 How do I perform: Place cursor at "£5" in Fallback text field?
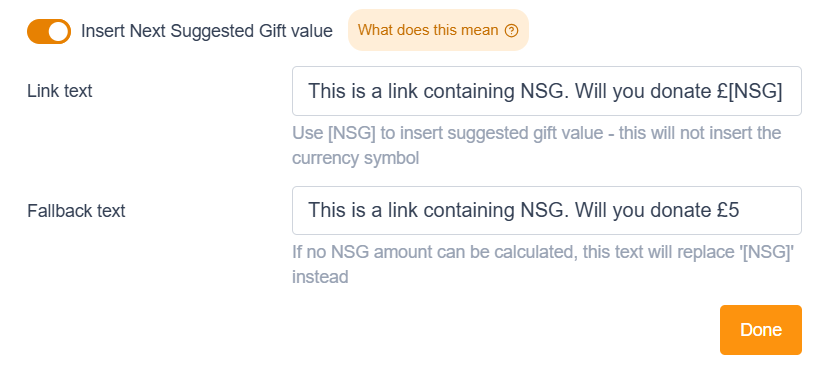click(x=728, y=211)
